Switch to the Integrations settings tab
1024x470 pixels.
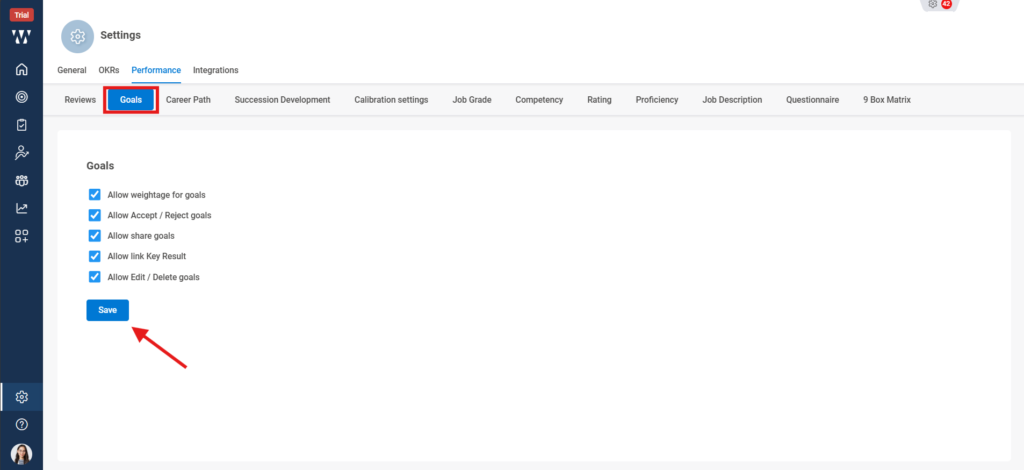[216, 70]
